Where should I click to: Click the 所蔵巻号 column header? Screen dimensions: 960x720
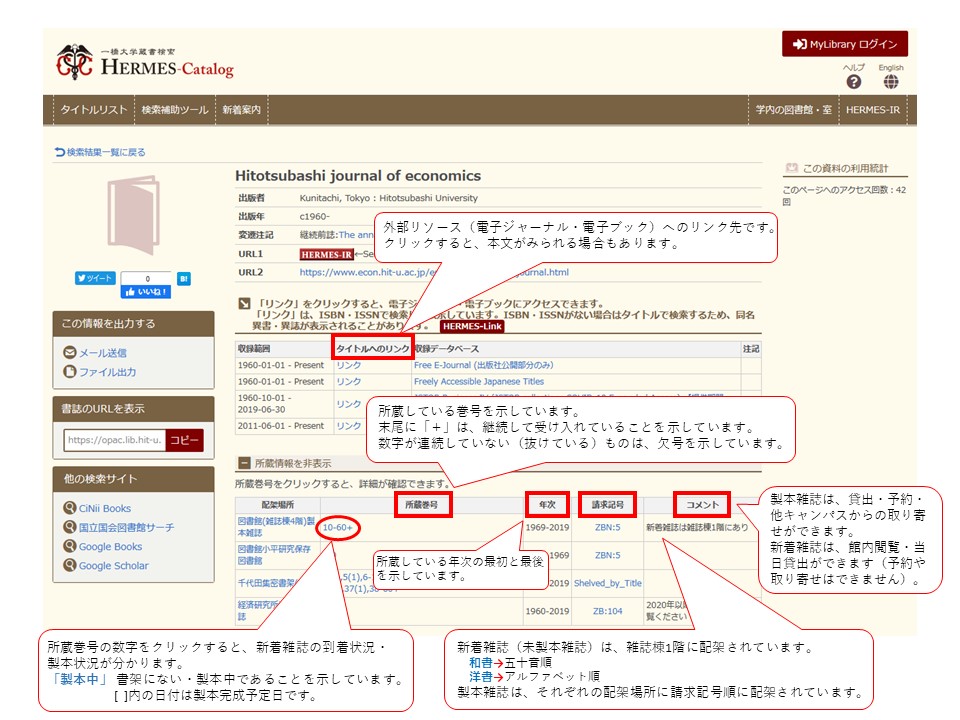click(422, 504)
